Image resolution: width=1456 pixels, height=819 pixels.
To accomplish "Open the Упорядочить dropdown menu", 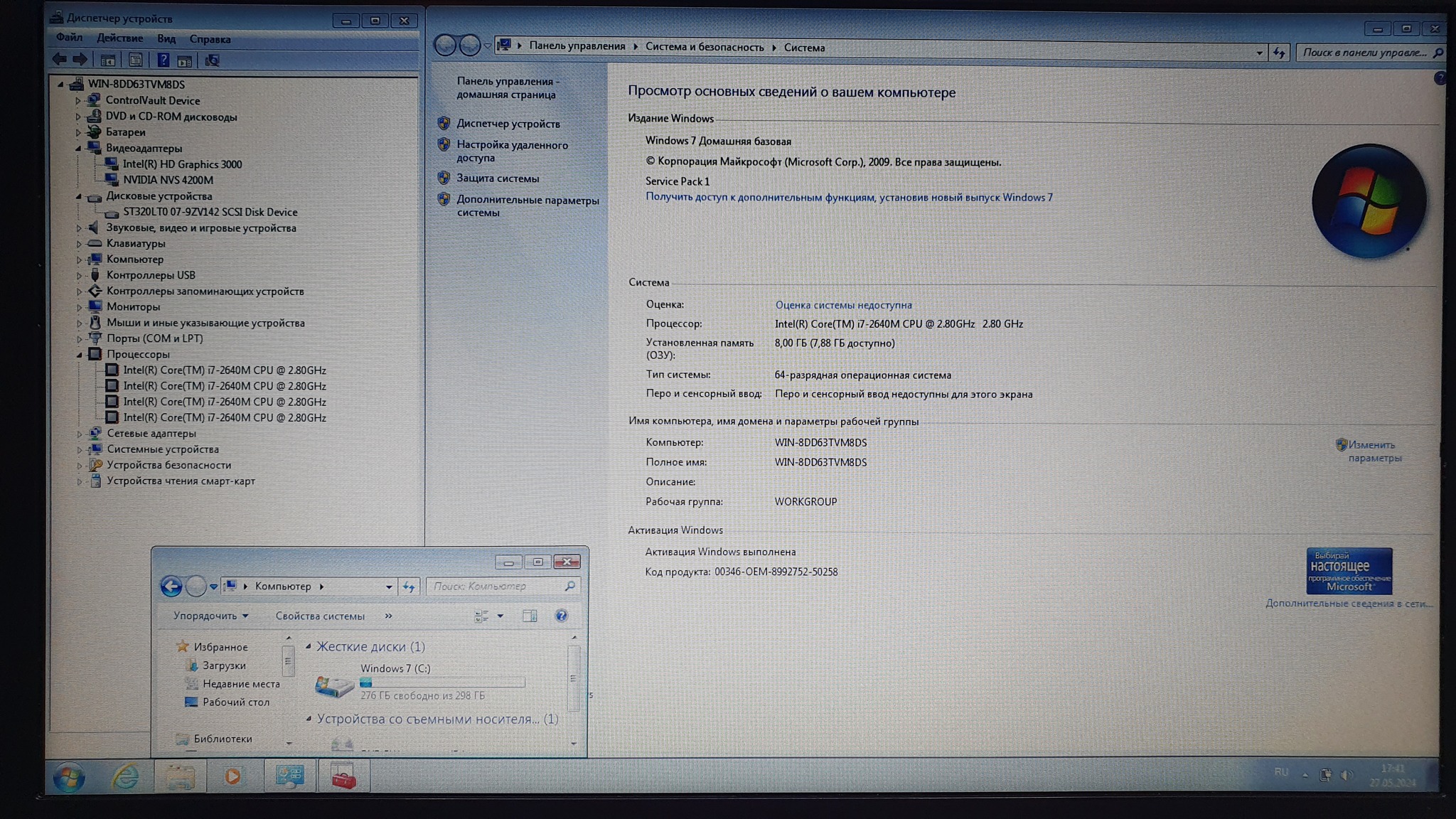I will 210,616.
